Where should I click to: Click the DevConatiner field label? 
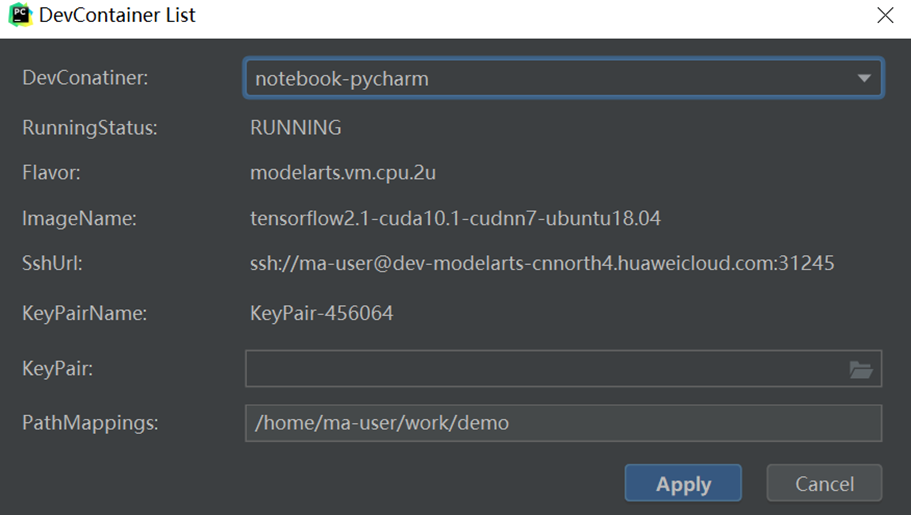[85, 78]
